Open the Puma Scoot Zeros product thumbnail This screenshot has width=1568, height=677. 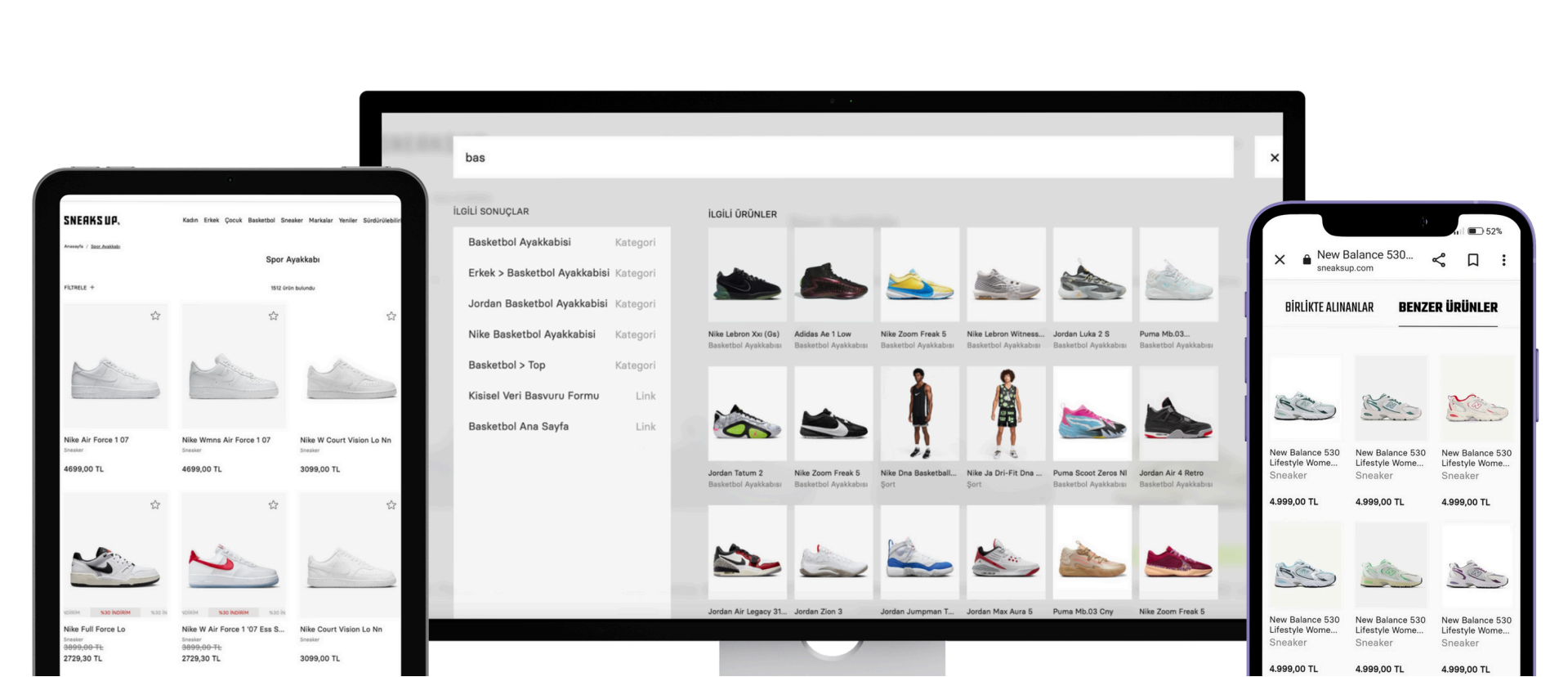click(x=1092, y=415)
